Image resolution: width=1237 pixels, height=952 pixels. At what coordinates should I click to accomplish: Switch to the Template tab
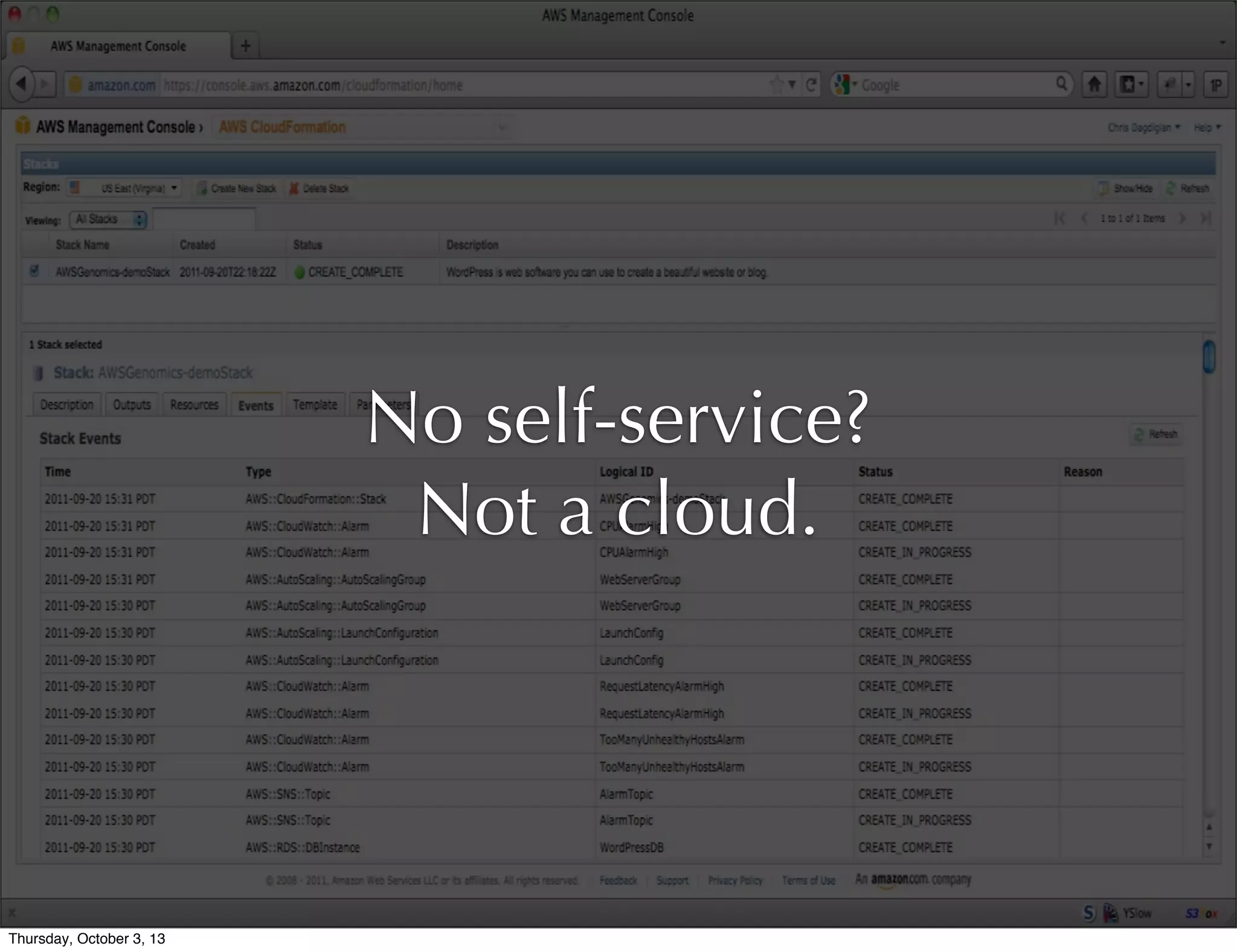pyautogui.click(x=315, y=405)
